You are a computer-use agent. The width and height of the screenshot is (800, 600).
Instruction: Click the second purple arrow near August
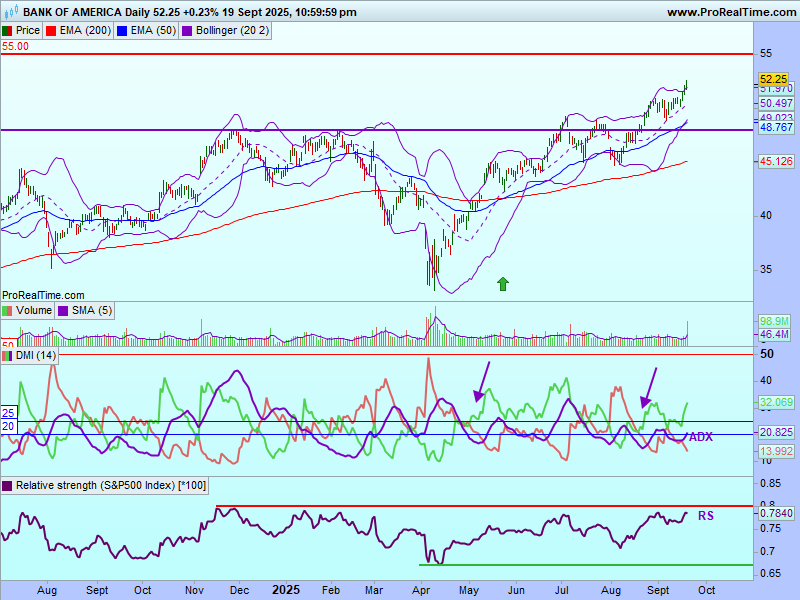(650, 388)
